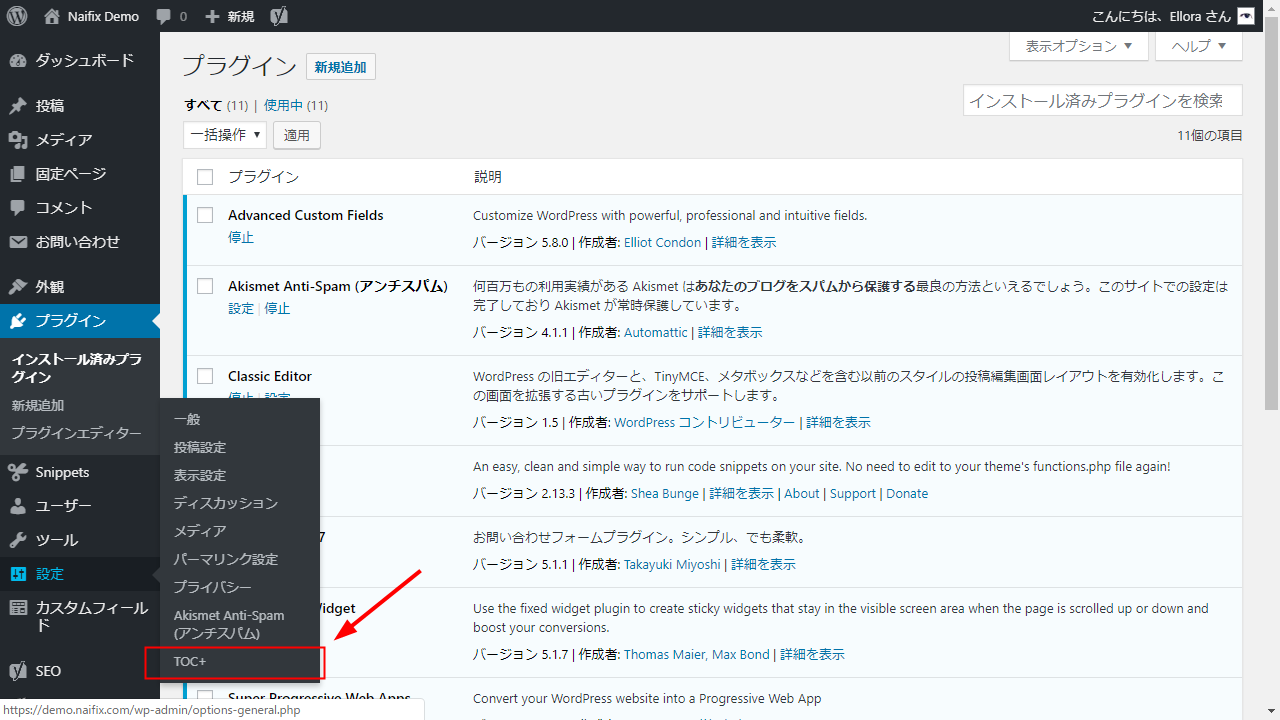Select 表示設定 in settings submenu
The image size is (1280, 720).
point(200,475)
